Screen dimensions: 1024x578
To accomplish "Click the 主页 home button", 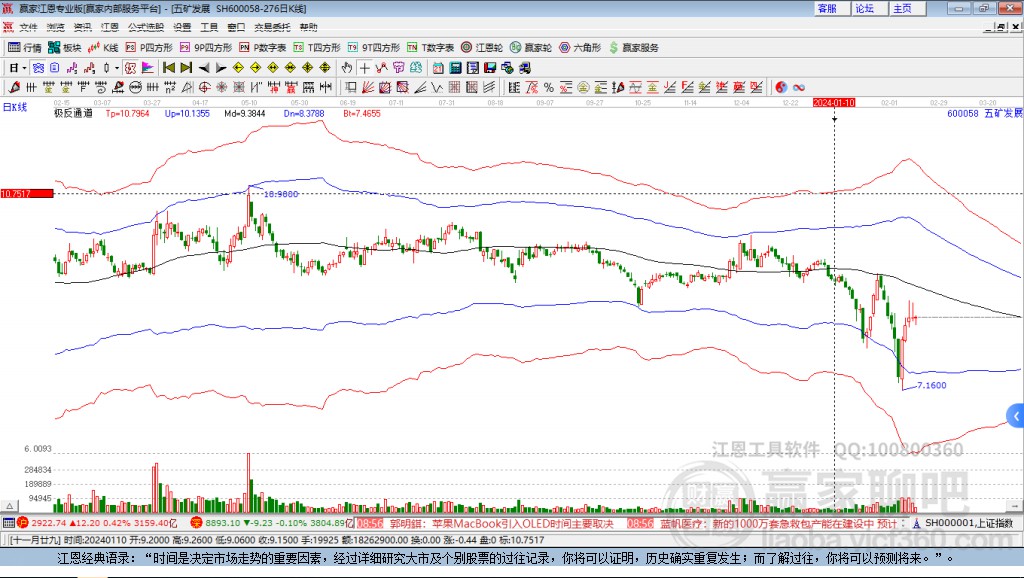I will 906,8.
